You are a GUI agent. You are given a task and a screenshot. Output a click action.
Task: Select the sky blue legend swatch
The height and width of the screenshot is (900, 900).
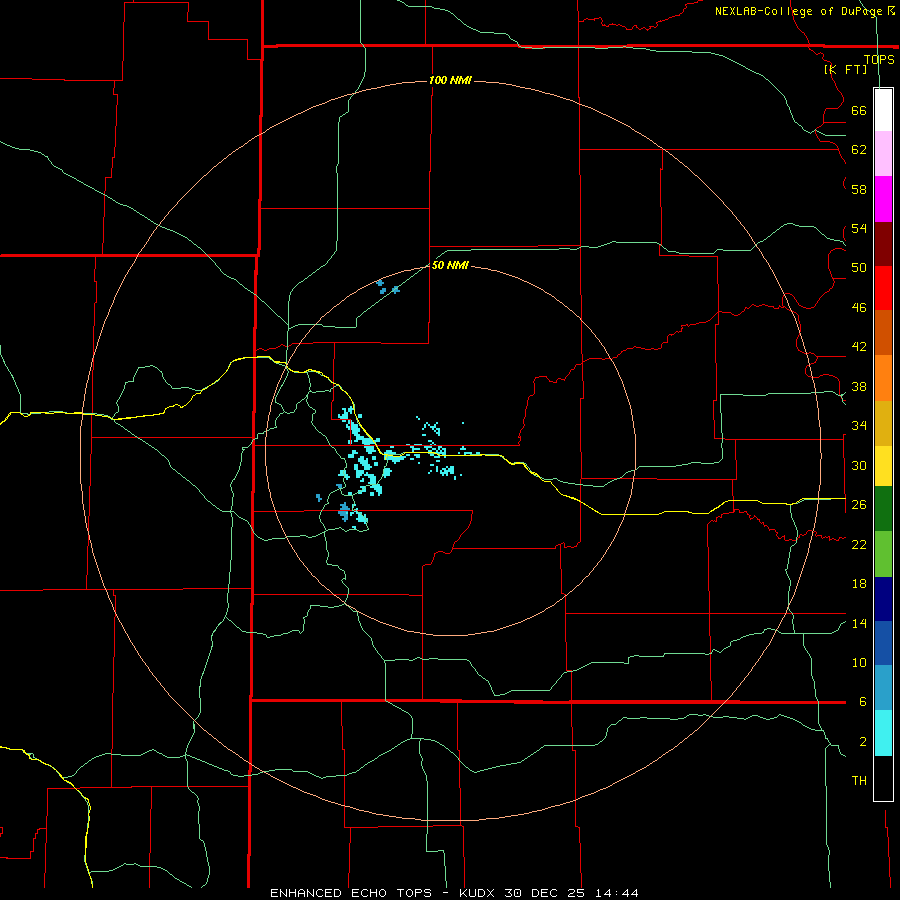[x=883, y=688]
